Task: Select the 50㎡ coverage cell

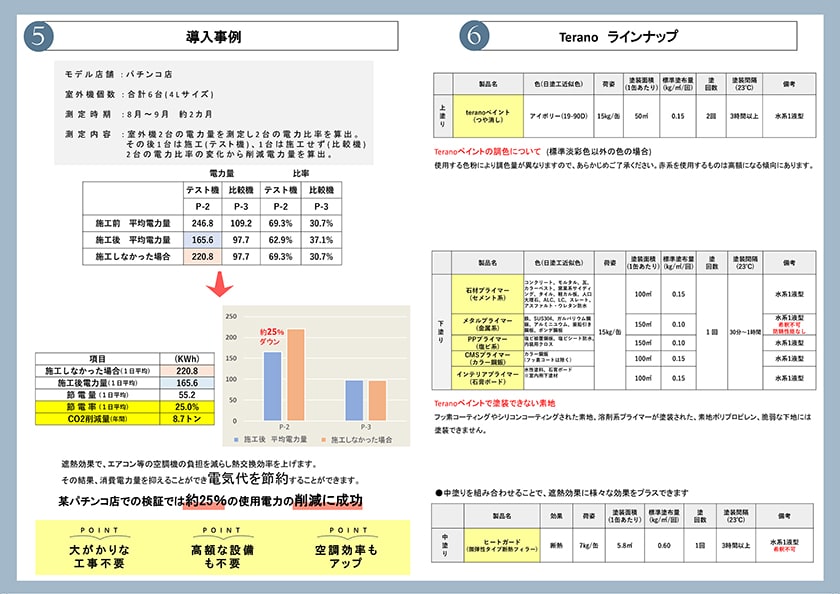Action: click(x=641, y=116)
